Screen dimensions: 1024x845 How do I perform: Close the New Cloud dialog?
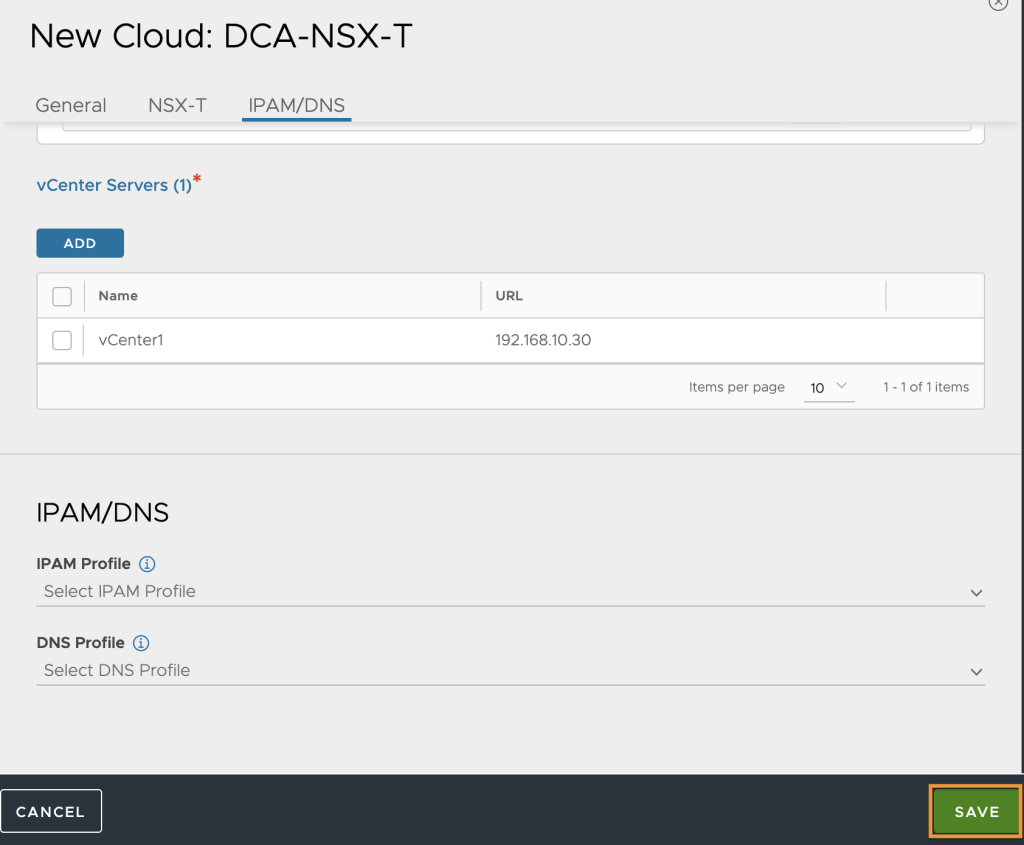click(x=998, y=3)
